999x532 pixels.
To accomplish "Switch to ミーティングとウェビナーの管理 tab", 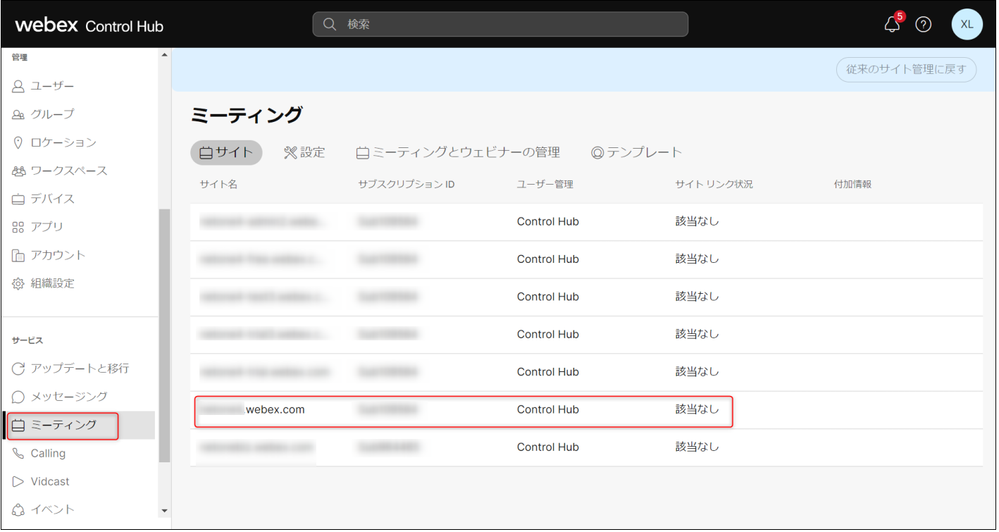I will [x=458, y=152].
